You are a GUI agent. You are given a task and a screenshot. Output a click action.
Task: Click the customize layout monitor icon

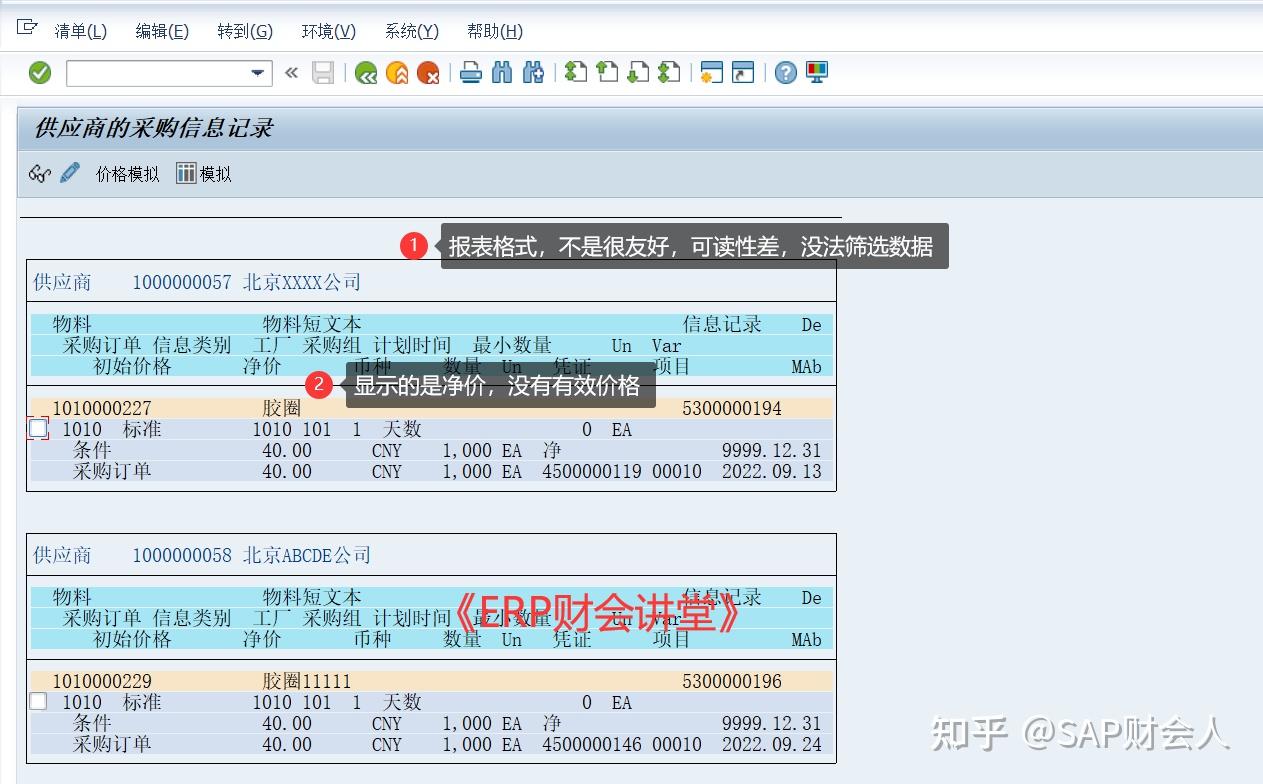point(816,72)
